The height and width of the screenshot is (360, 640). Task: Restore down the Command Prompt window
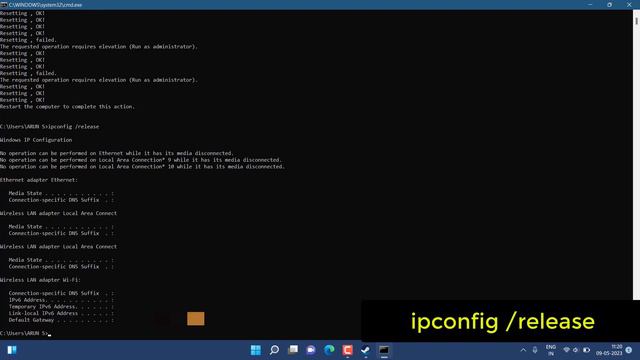(x=609, y=4)
